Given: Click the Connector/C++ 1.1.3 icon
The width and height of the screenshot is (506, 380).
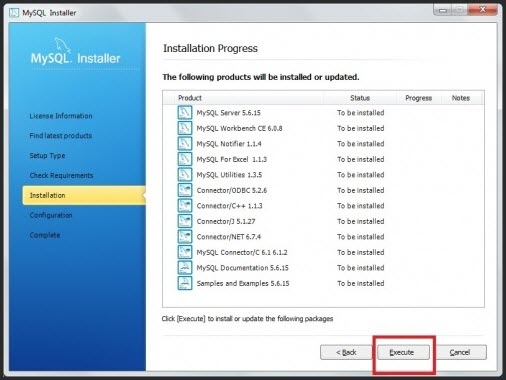Looking at the screenshot, I should pos(185,205).
